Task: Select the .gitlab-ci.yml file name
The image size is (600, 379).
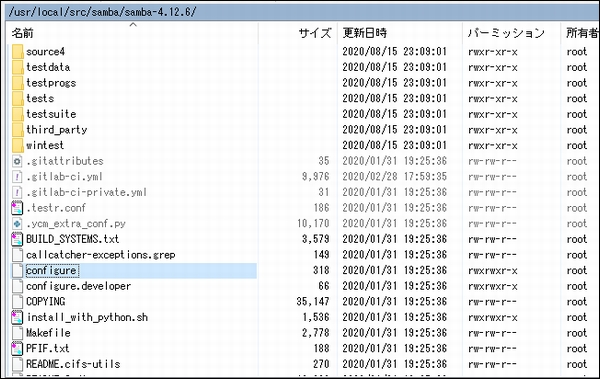Action: coord(64,177)
